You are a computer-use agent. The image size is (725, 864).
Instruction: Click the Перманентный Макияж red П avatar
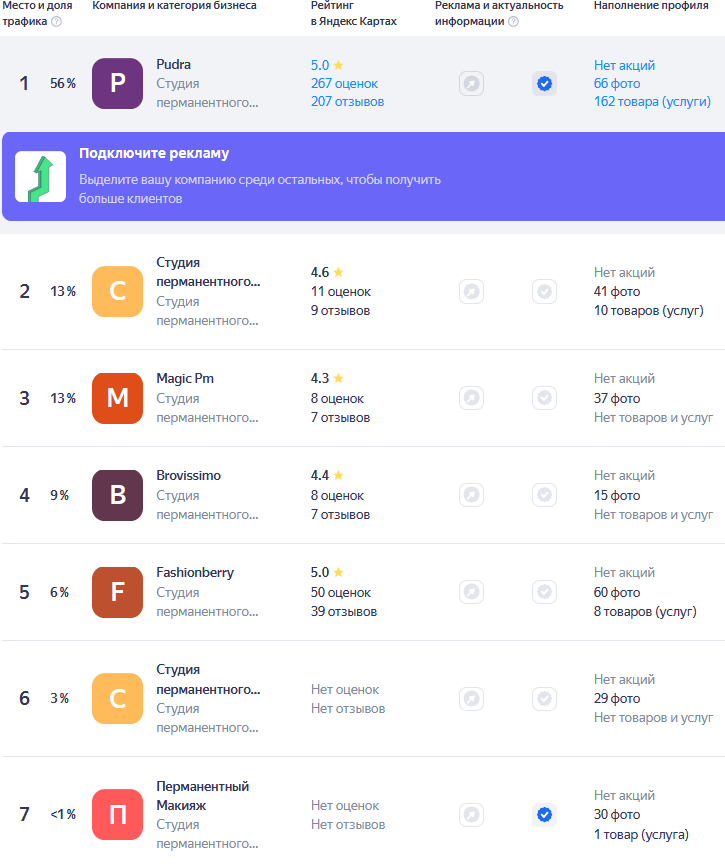117,814
